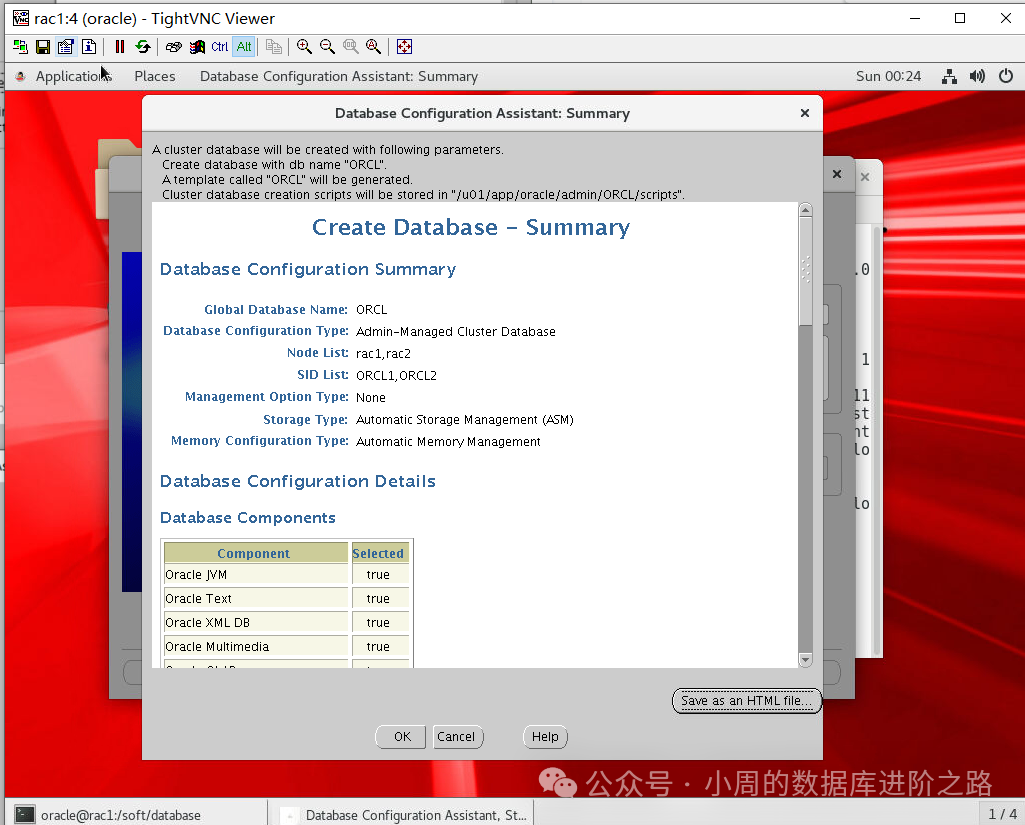Toggle the Alt key toolbar button

pos(243,46)
